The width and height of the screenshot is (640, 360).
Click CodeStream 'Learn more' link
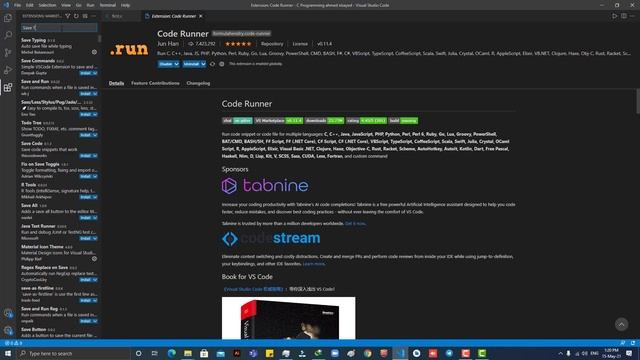pos(314,264)
